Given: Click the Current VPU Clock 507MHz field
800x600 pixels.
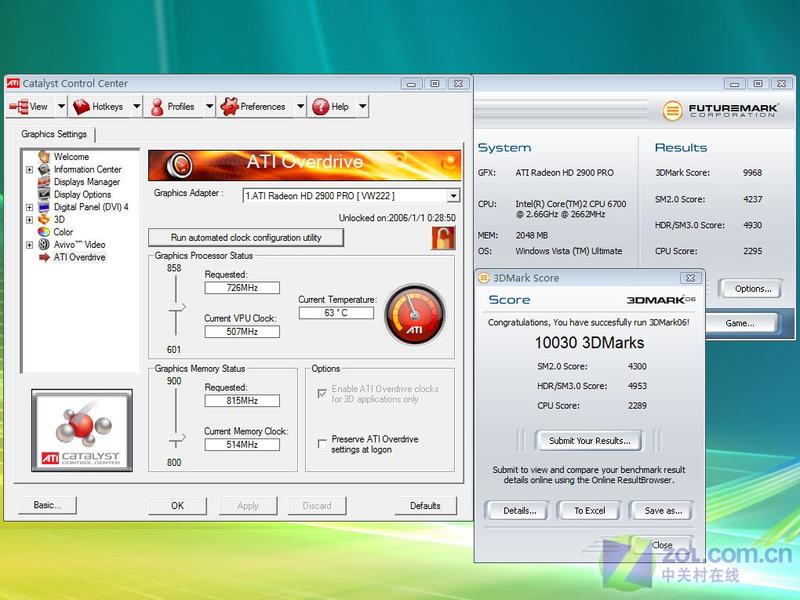Looking at the screenshot, I should pos(242,332).
